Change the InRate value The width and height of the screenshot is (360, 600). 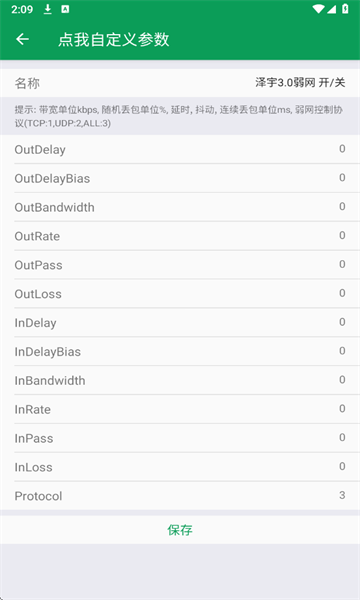click(342, 408)
